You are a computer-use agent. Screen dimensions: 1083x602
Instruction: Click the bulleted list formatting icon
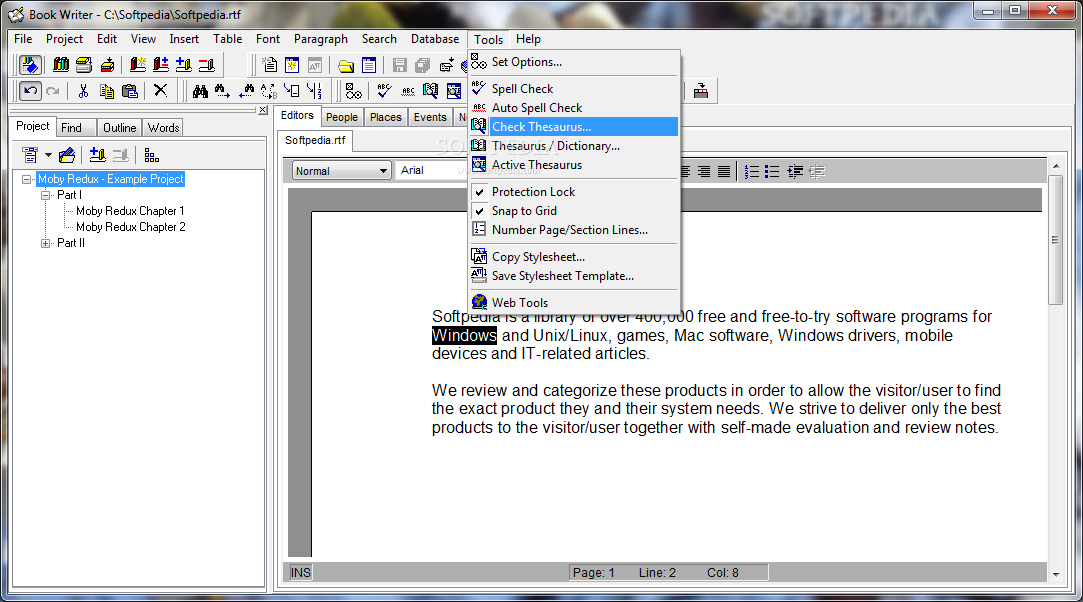[772, 171]
